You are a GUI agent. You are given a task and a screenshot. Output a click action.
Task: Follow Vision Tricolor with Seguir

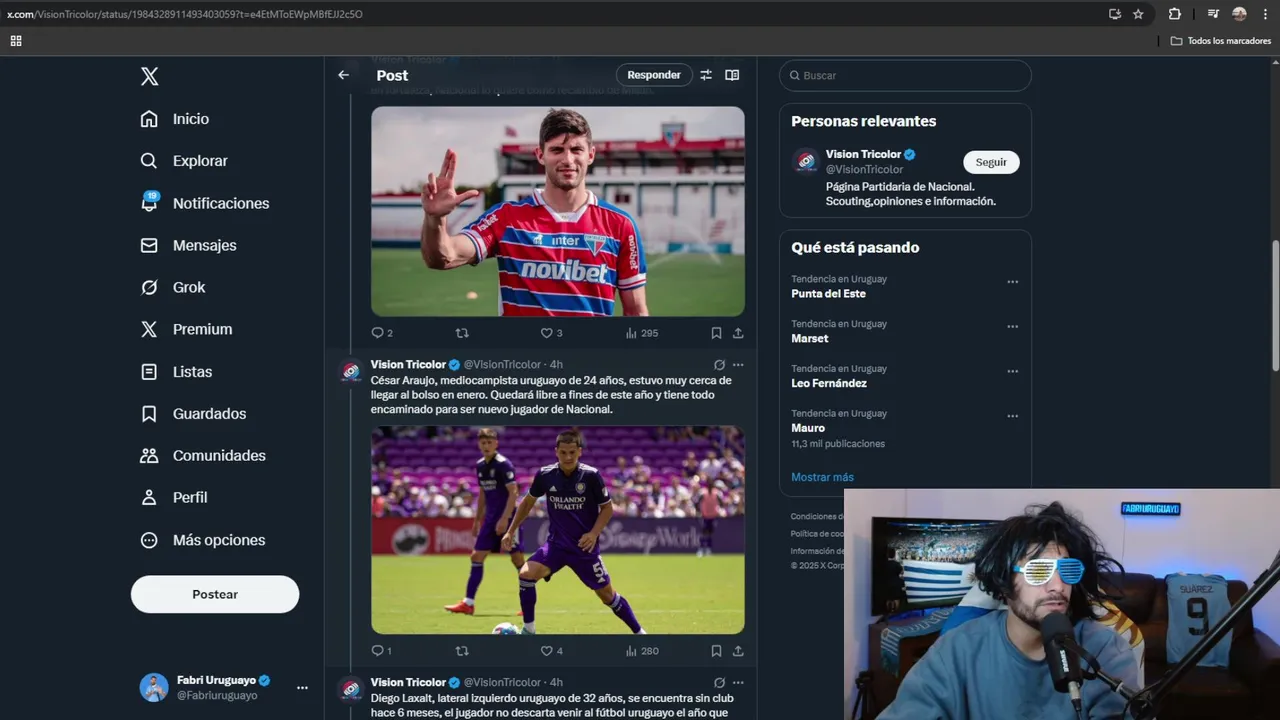[991, 162]
